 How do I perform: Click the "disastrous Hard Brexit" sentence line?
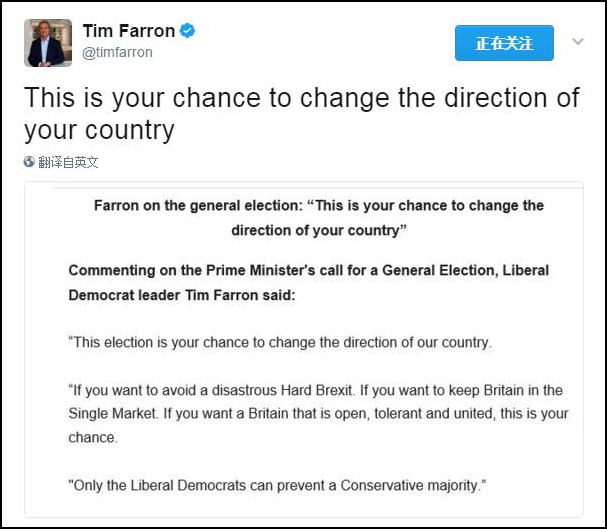[x=315, y=390]
